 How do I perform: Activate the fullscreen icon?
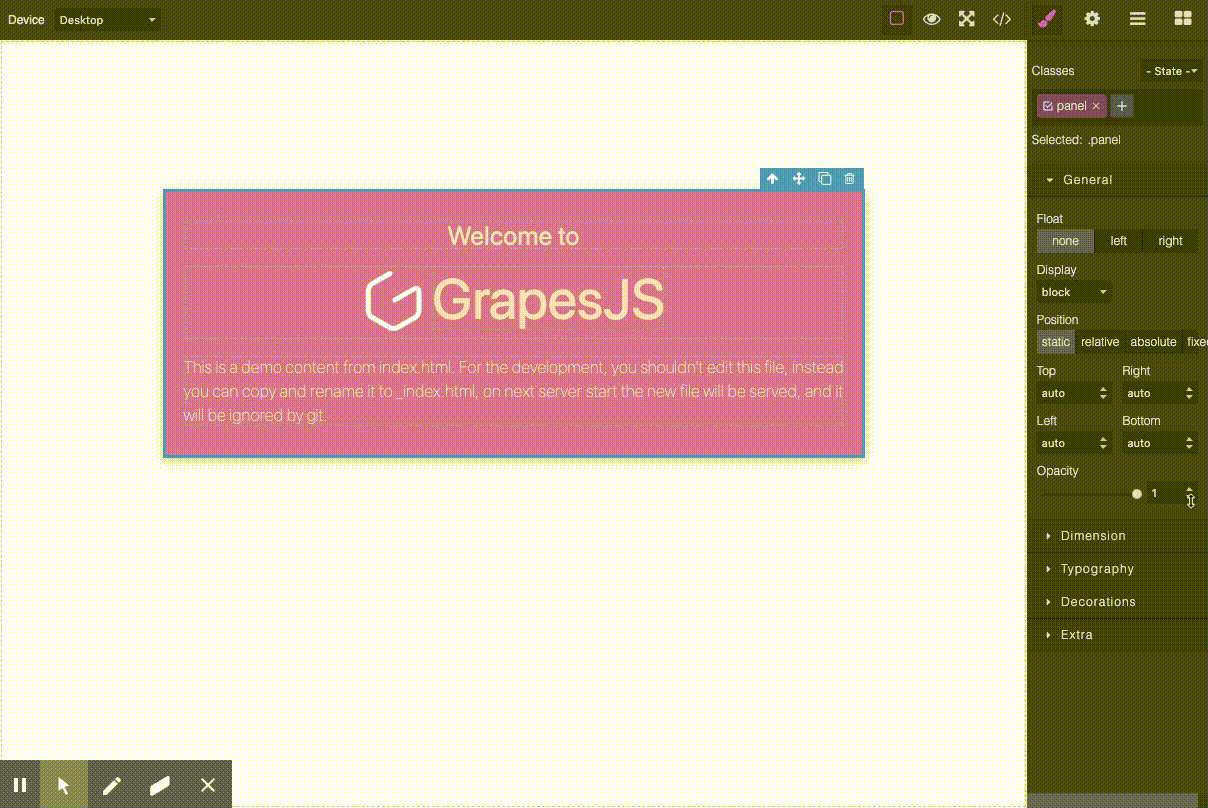(x=967, y=19)
